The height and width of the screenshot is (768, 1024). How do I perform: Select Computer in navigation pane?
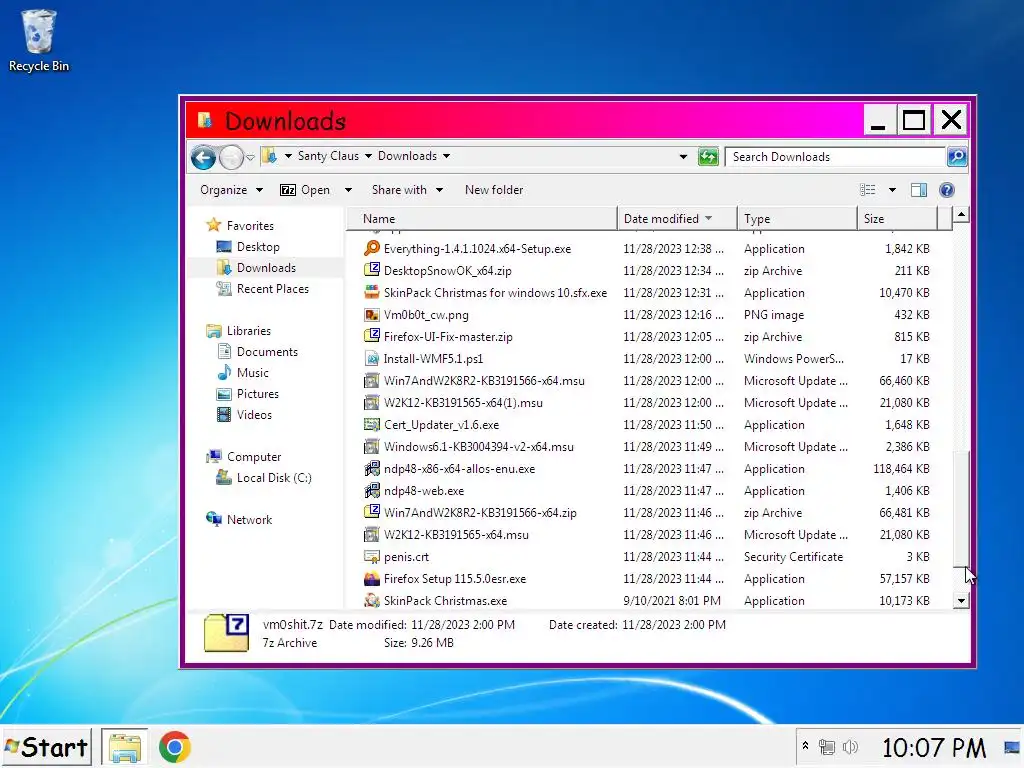click(x=253, y=456)
